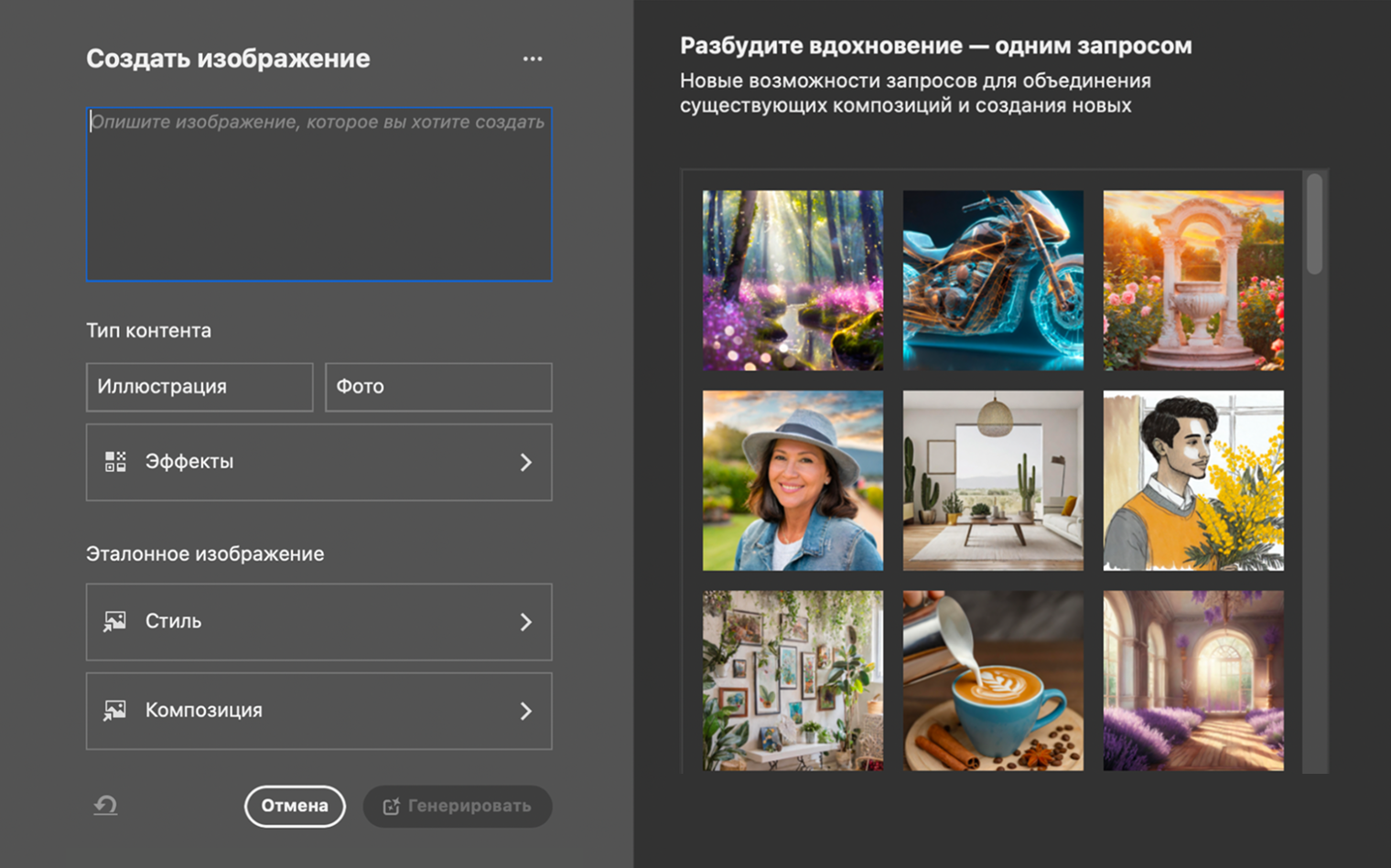
Task: Select the magical forest thumbnail
Action: click(793, 280)
